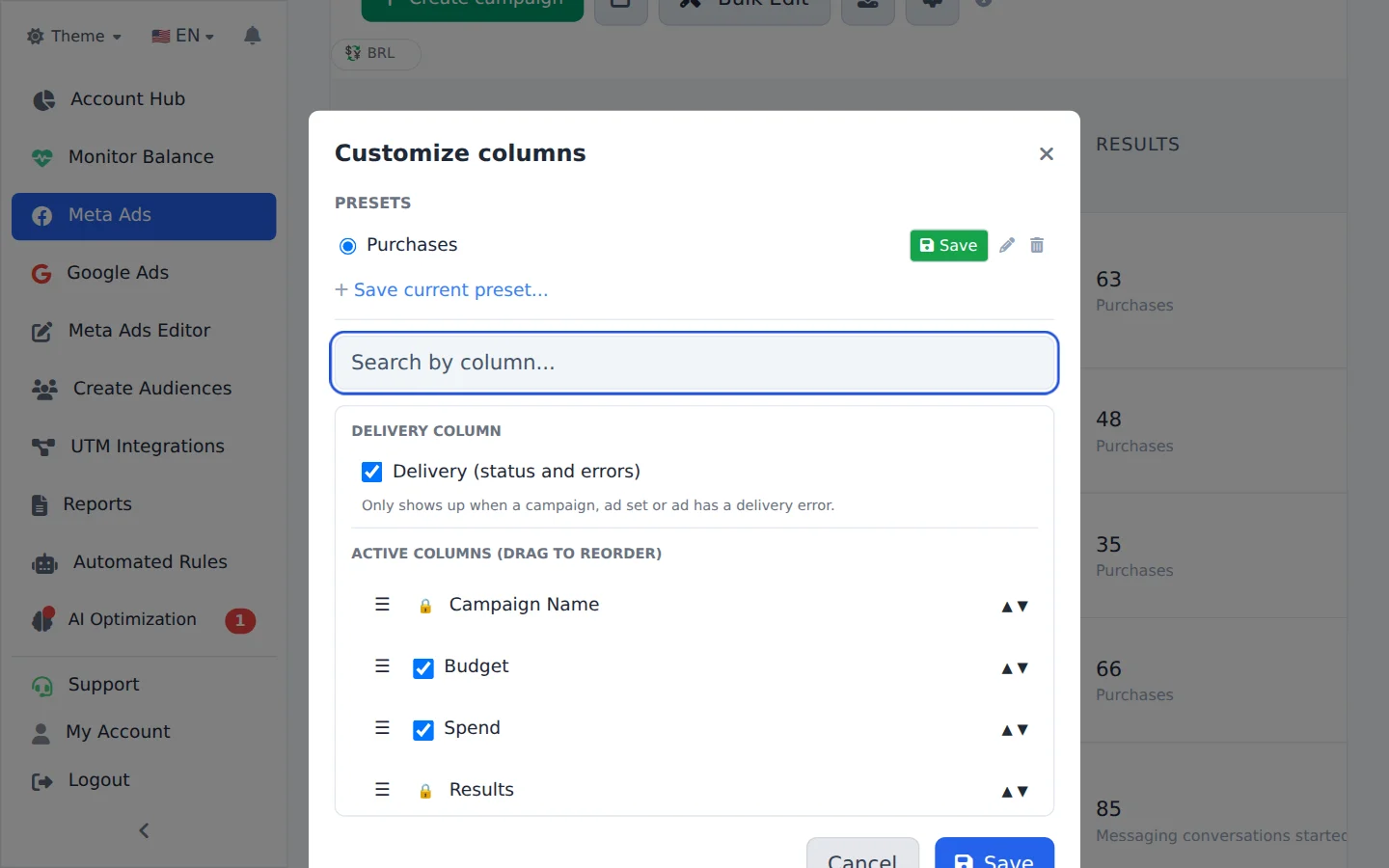
Task: Select Meta Ads in sidebar
Action: pyautogui.click(x=144, y=216)
